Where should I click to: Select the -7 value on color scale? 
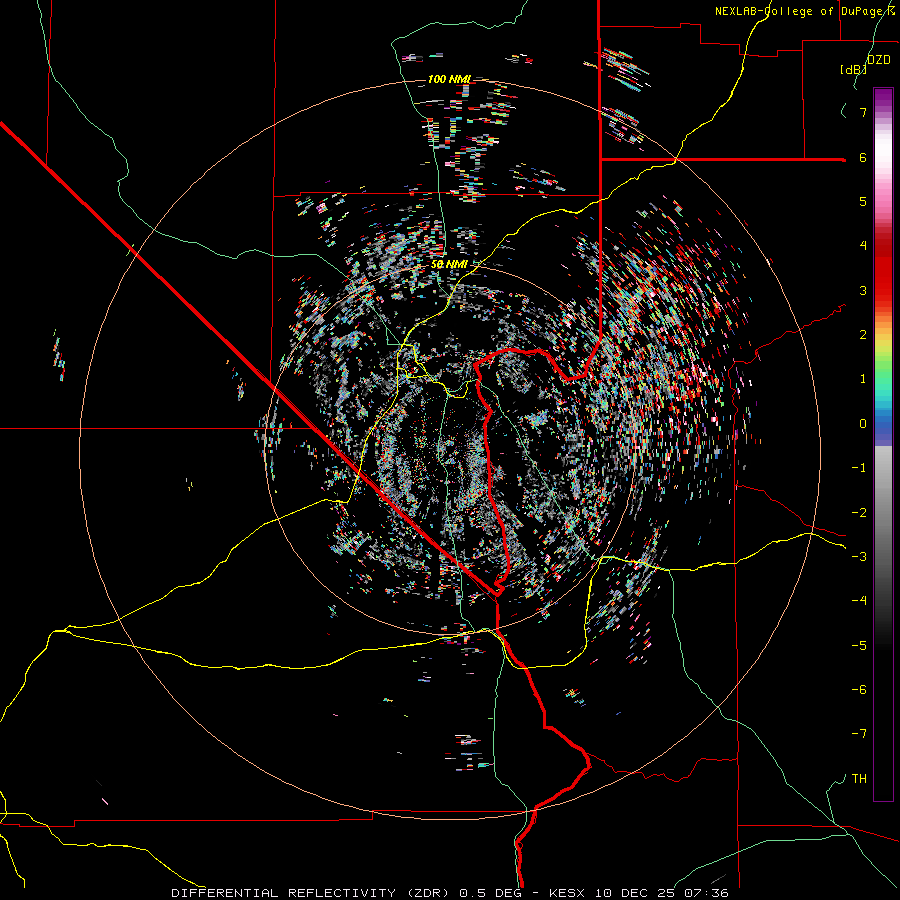pyautogui.click(x=859, y=734)
